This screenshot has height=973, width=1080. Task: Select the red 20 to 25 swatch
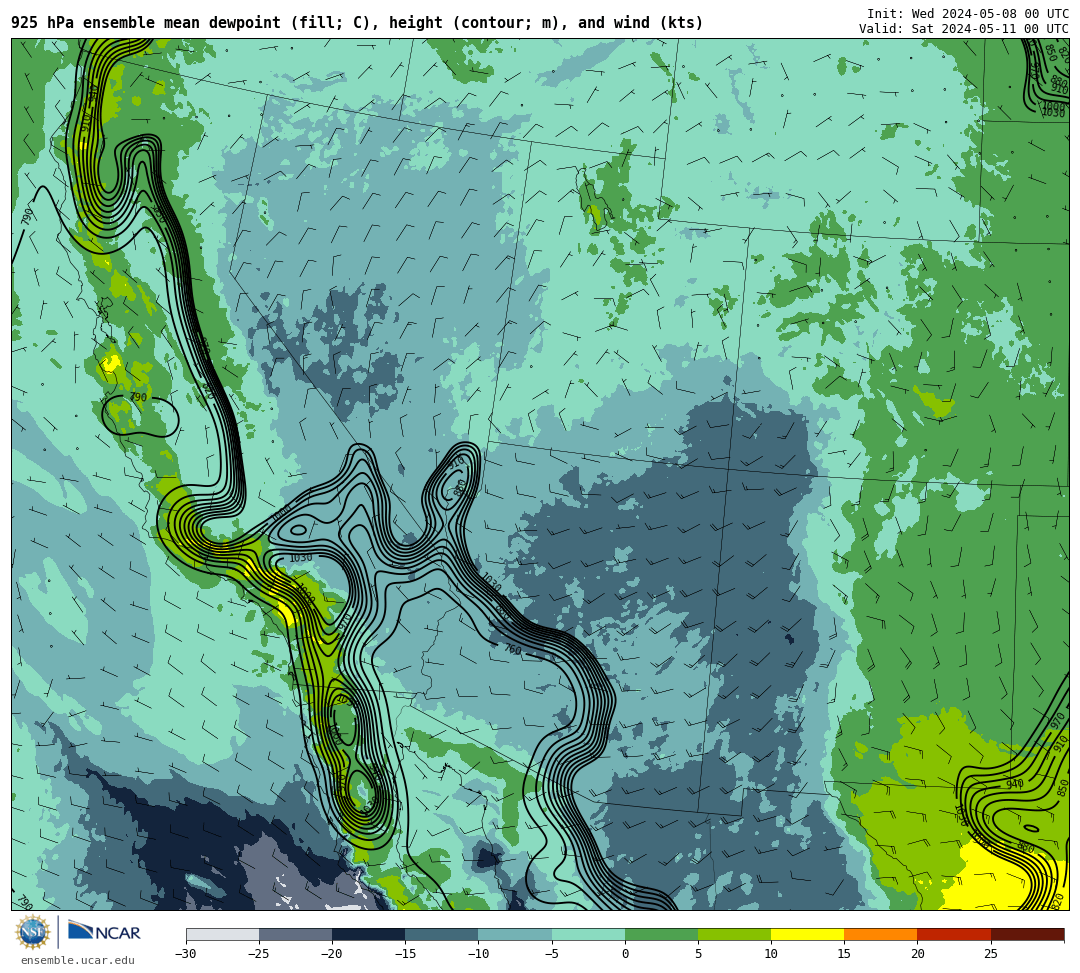954,934
